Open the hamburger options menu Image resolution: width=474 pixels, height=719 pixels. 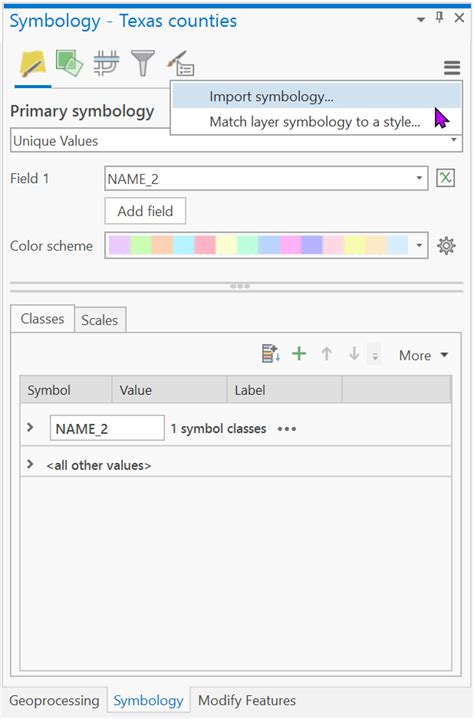coord(452,67)
